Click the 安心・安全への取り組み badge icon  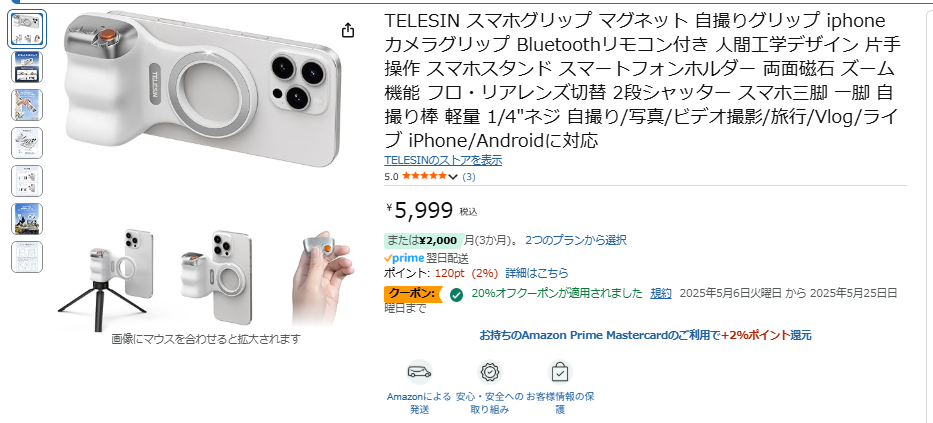coord(489,373)
